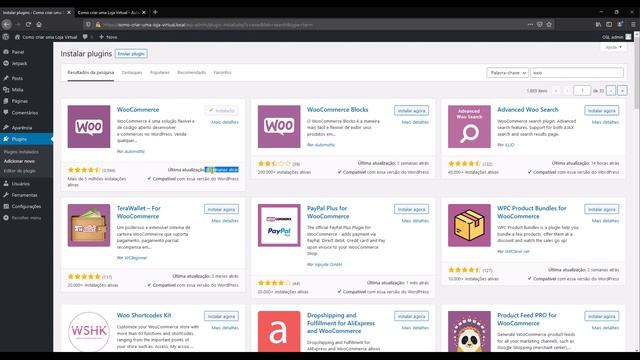This screenshot has width=640, height=360.
Task: Open 'Editor de plugin' submenu item
Action: [x=20, y=171]
